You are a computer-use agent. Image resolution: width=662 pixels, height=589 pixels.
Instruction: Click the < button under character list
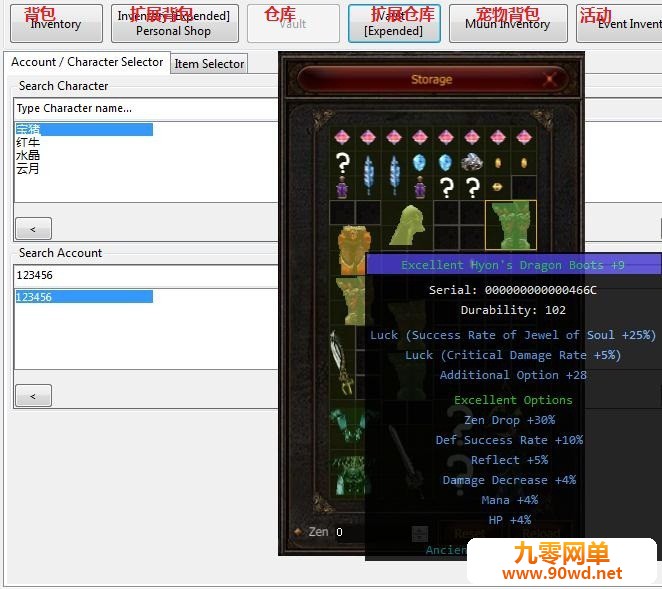pos(33,228)
